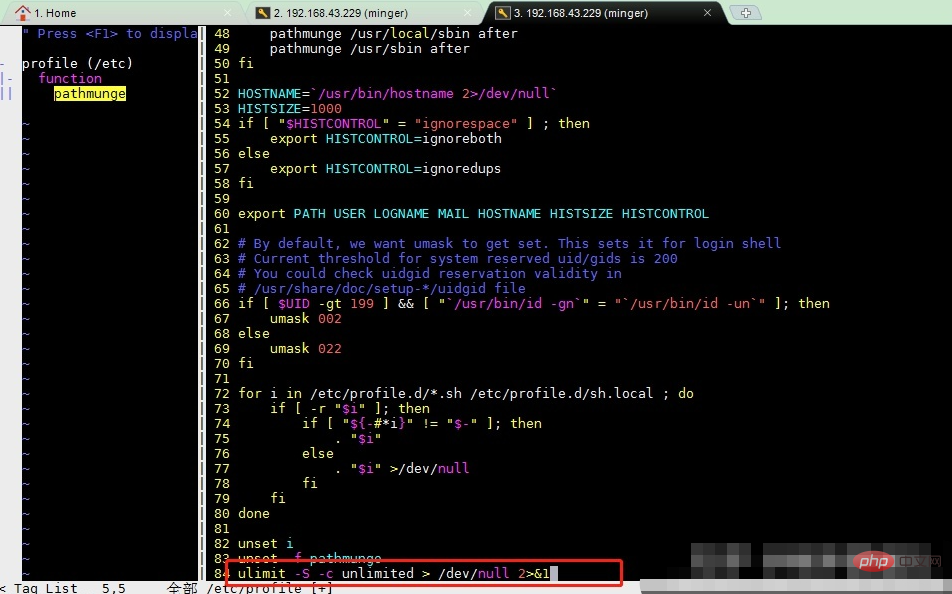Click line 48 'pathmunge /usr/local/sbin after'

(393, 33)
